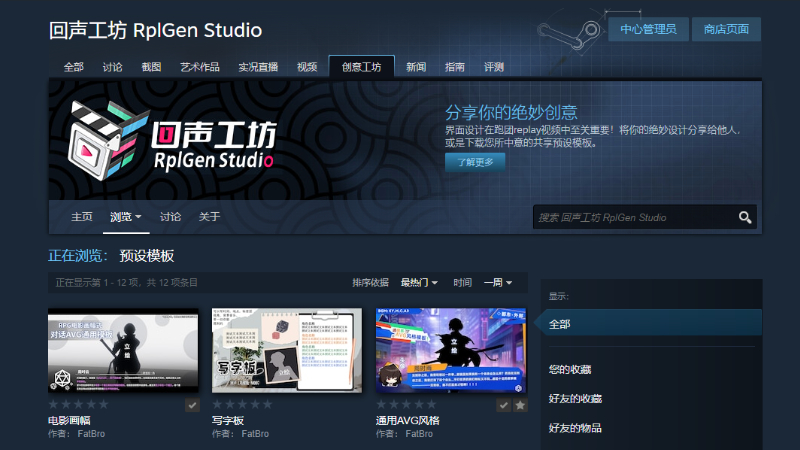Screen dimensions: 800x450
Task: Open the 商店页面 button
Action: click(726, 29)
